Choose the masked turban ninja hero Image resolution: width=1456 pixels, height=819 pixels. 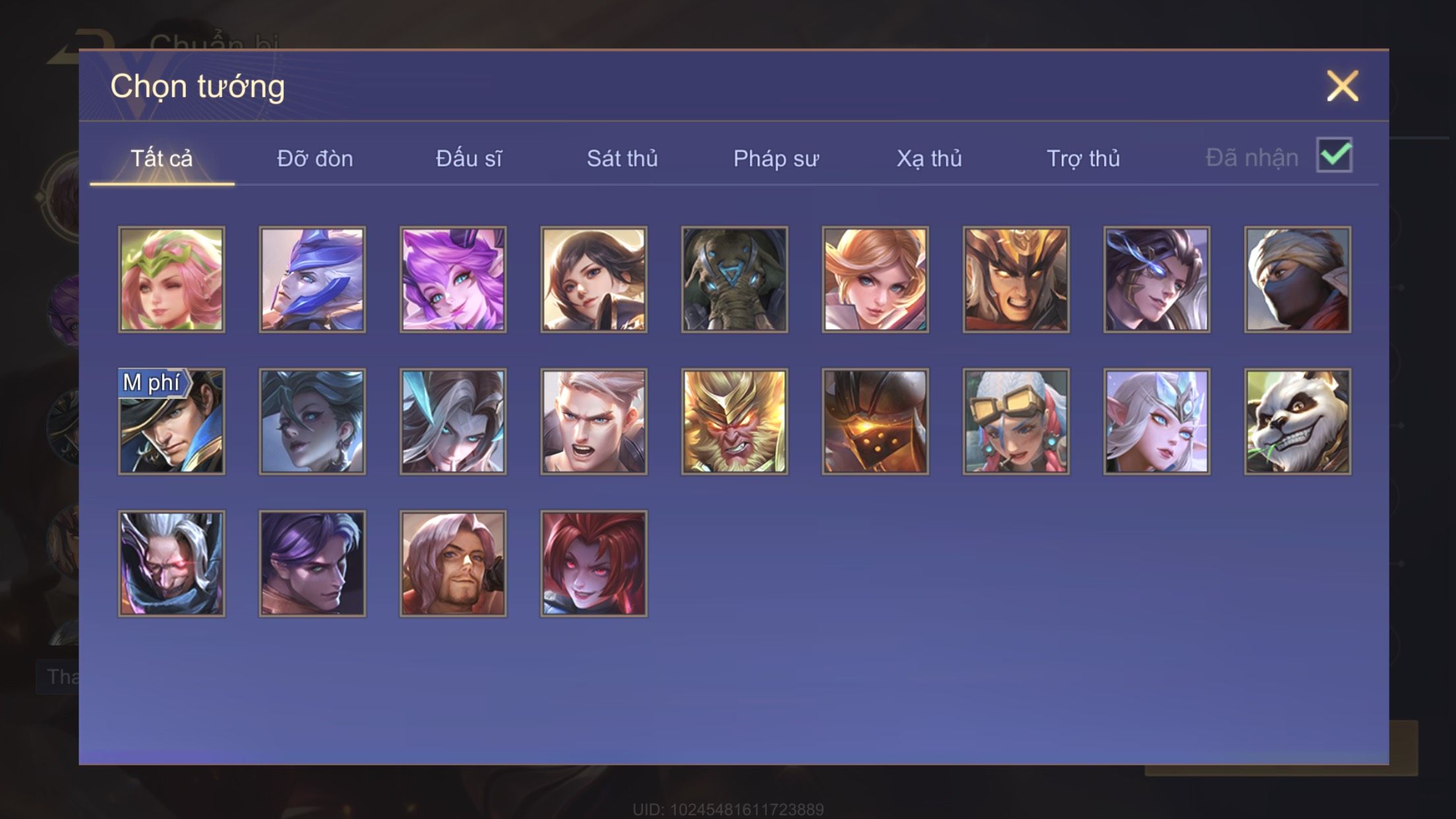[x=1297, y=280]
